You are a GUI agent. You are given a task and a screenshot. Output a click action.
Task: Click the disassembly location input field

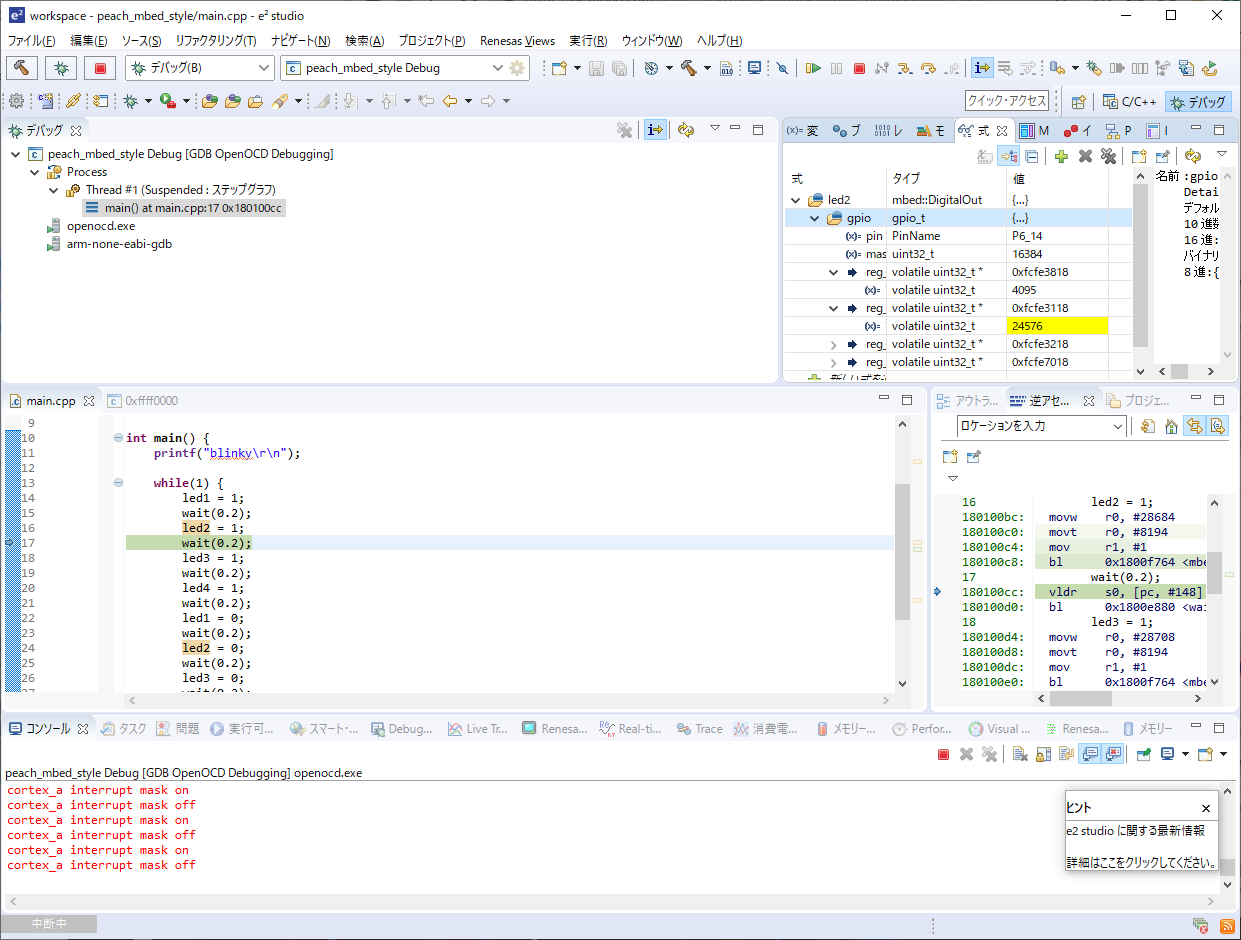tap(1032, 426)
